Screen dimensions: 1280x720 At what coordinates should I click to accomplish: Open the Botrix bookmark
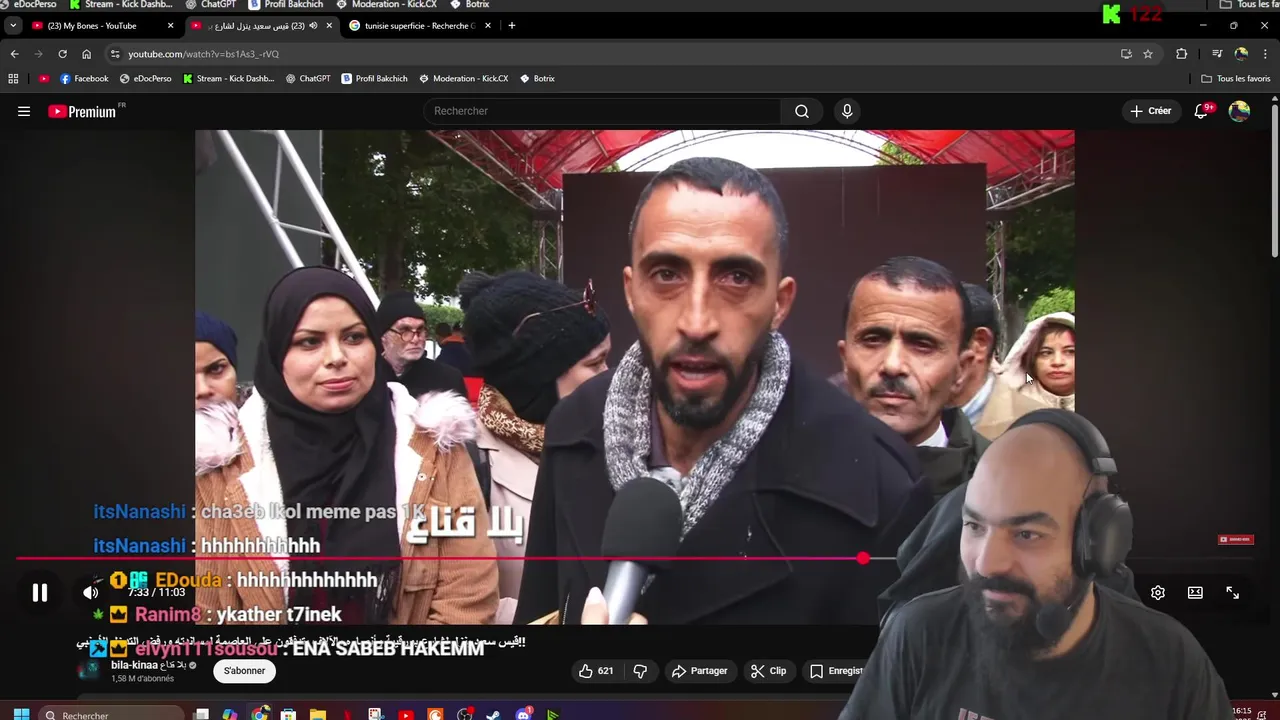537,78
